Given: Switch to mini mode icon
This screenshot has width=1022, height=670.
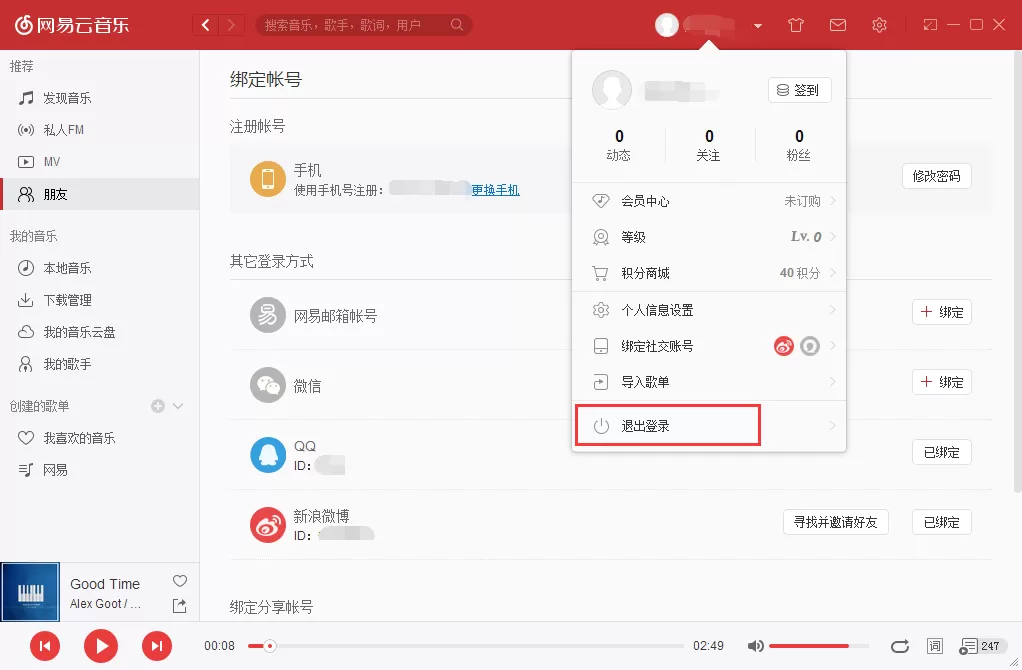Looking at the screenshot, I should 930,25.
